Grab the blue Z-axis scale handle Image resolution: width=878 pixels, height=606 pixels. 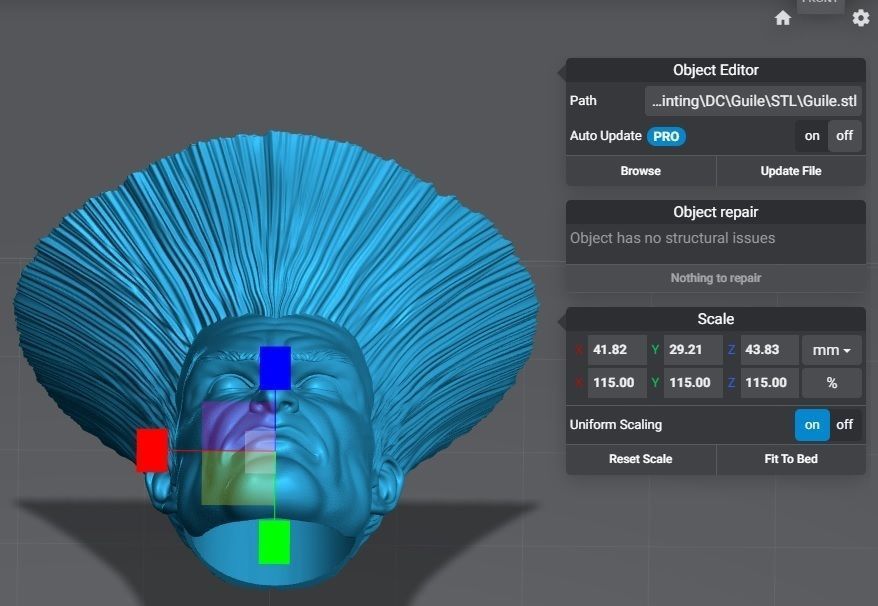click(x=275, y=368)
